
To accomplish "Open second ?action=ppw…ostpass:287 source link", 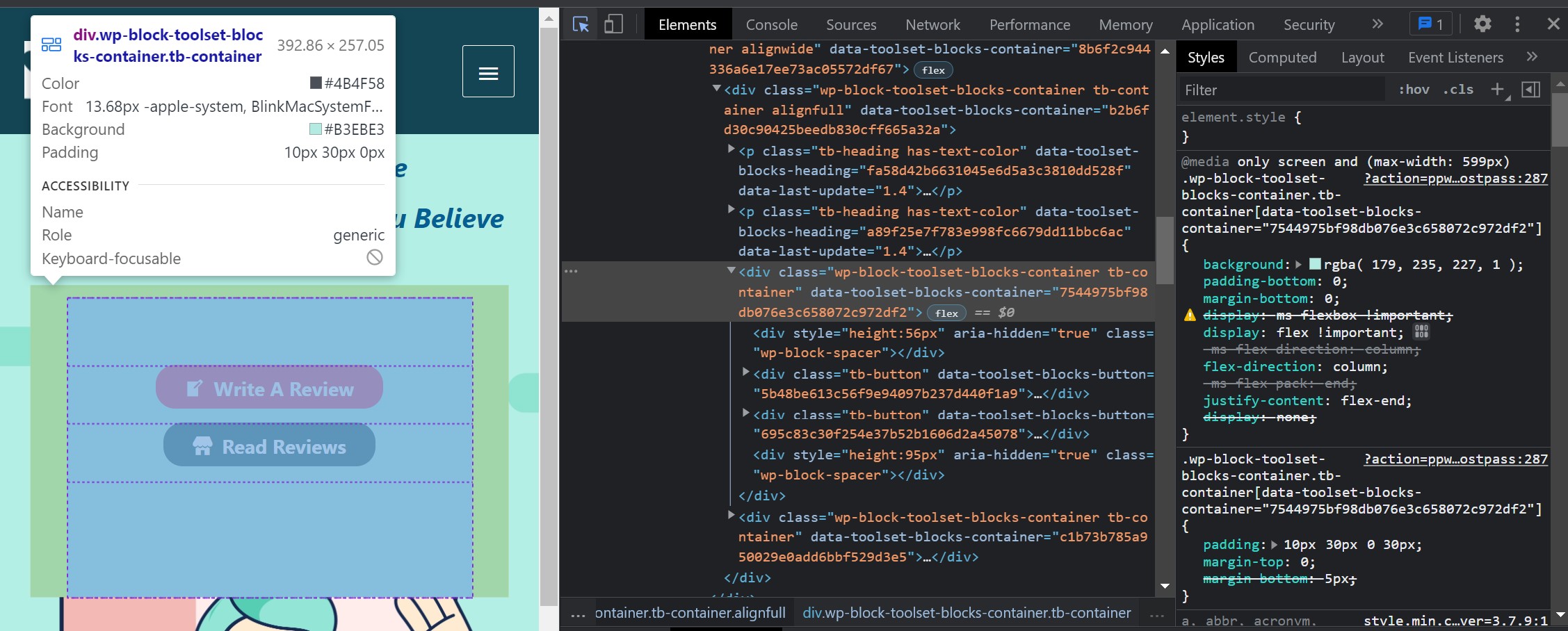I will pyautogui.click(x=1455, y=459).
